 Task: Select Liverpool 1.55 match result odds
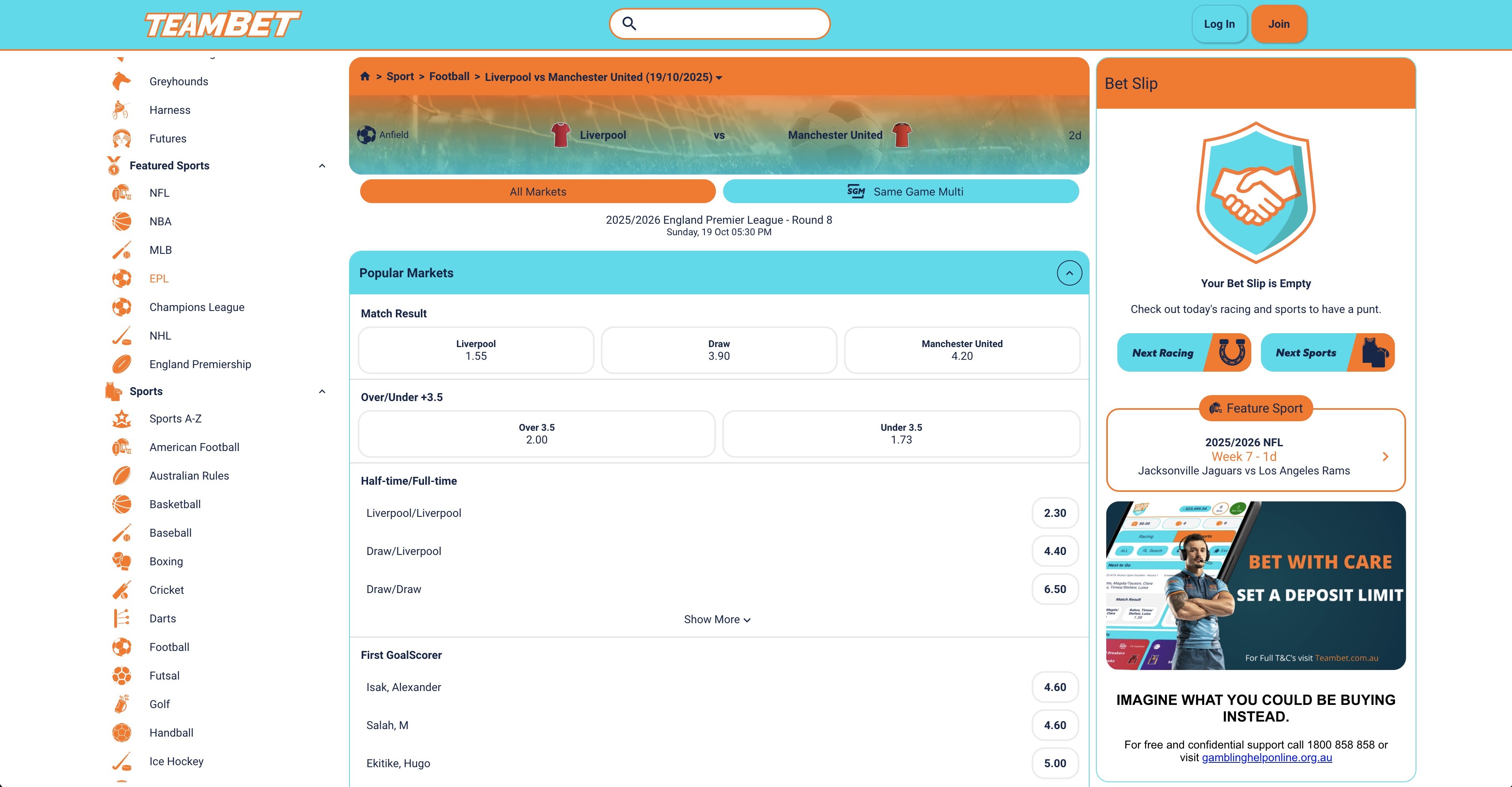click(476, 350)
